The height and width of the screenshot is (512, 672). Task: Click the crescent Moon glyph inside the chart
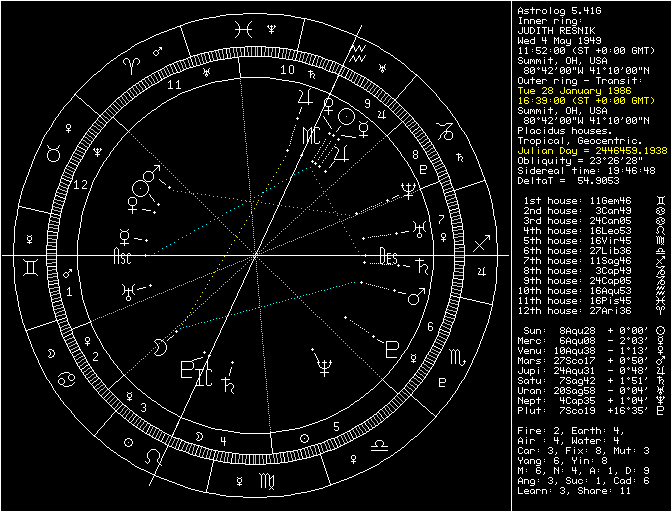point(158,346)
